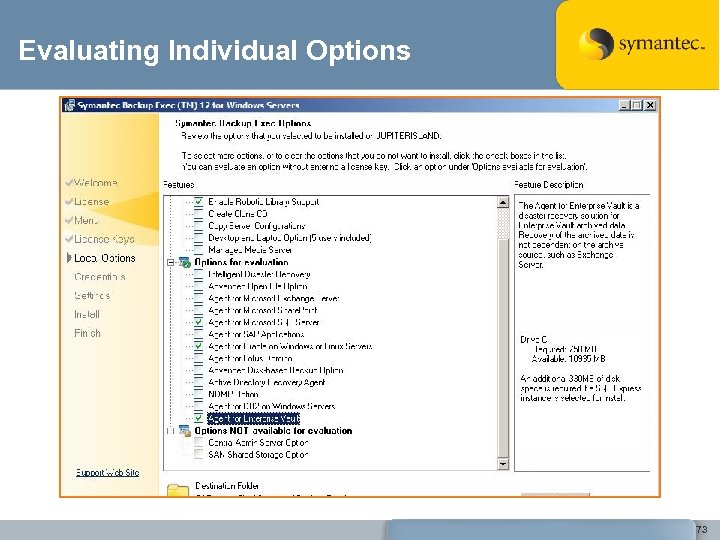Viewport: 720px width, 540px height.
Task: Check Agent for Microsoft Exchange Server
Action: pyautogui.click(x=198, y=298)
